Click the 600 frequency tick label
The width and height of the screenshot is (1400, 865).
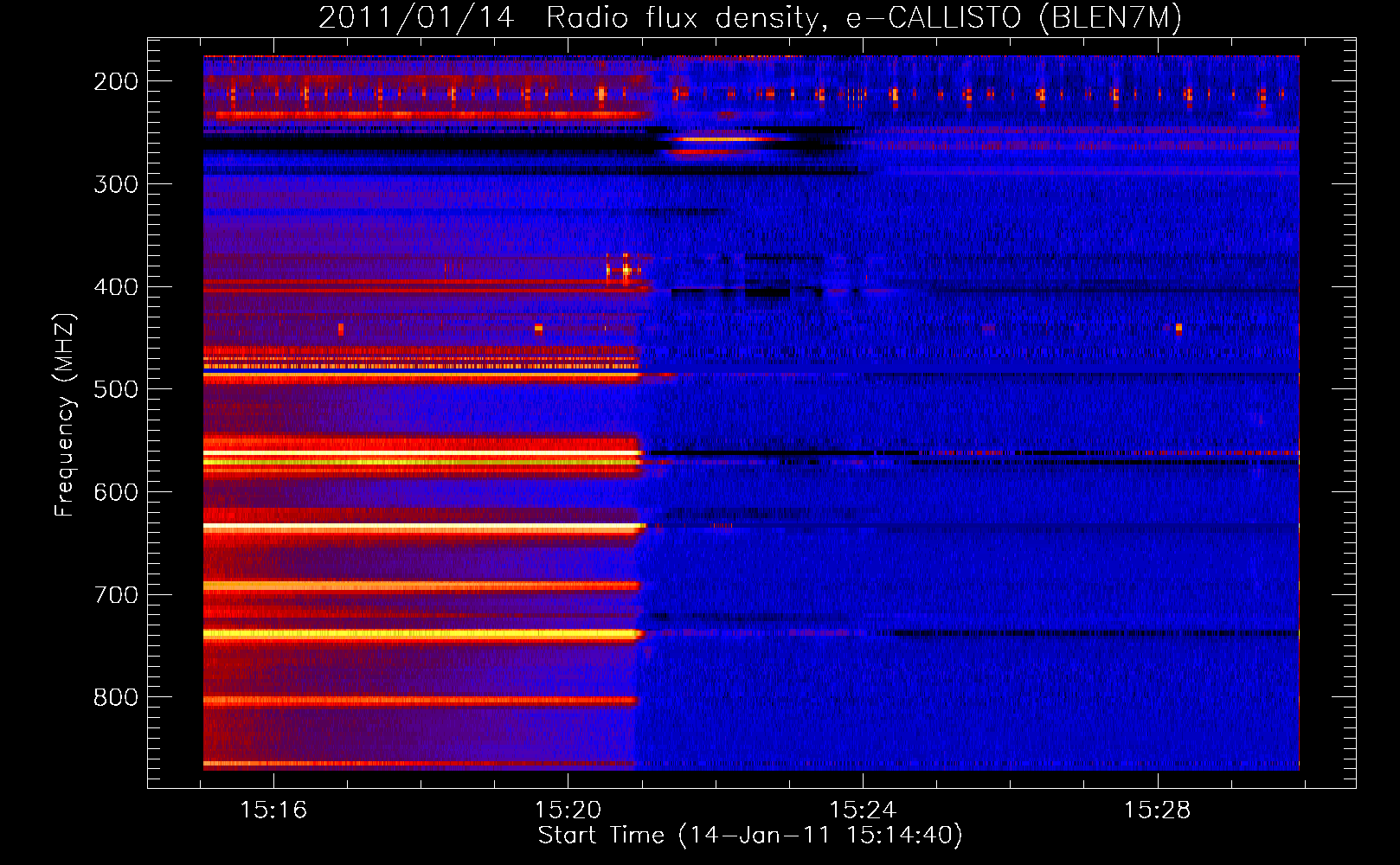(x=116, y=492)
